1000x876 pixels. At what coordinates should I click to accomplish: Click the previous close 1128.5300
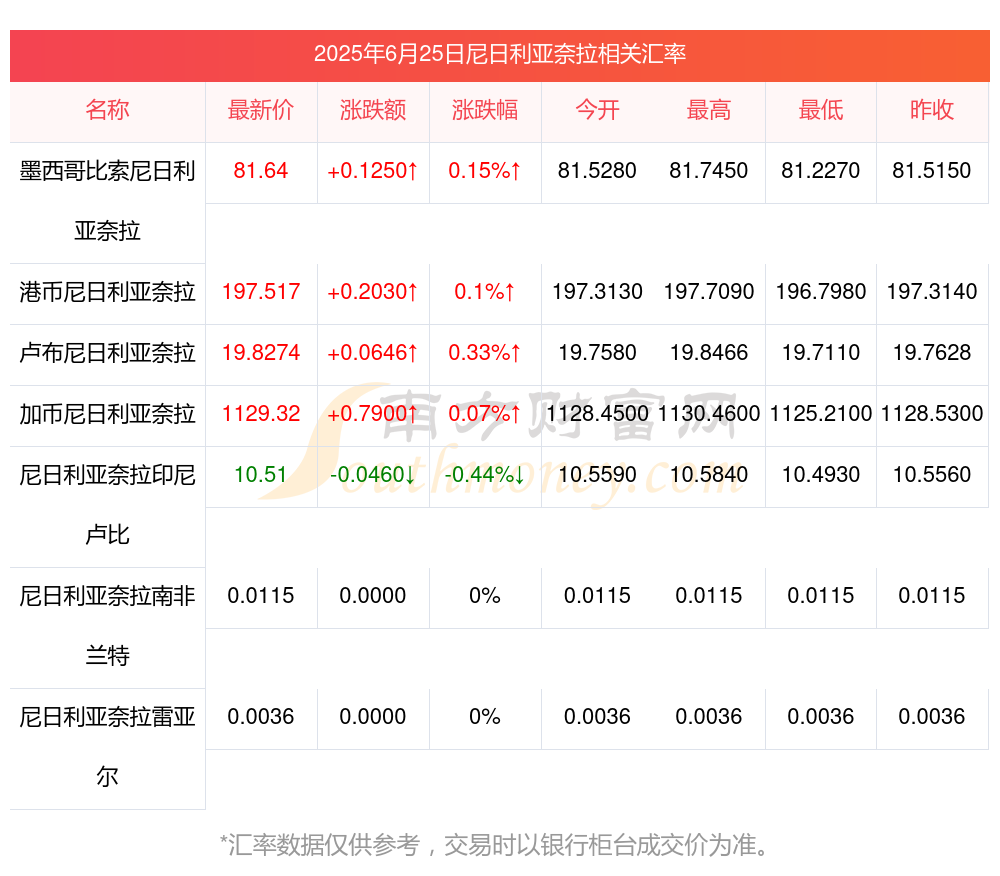(932, 414)
